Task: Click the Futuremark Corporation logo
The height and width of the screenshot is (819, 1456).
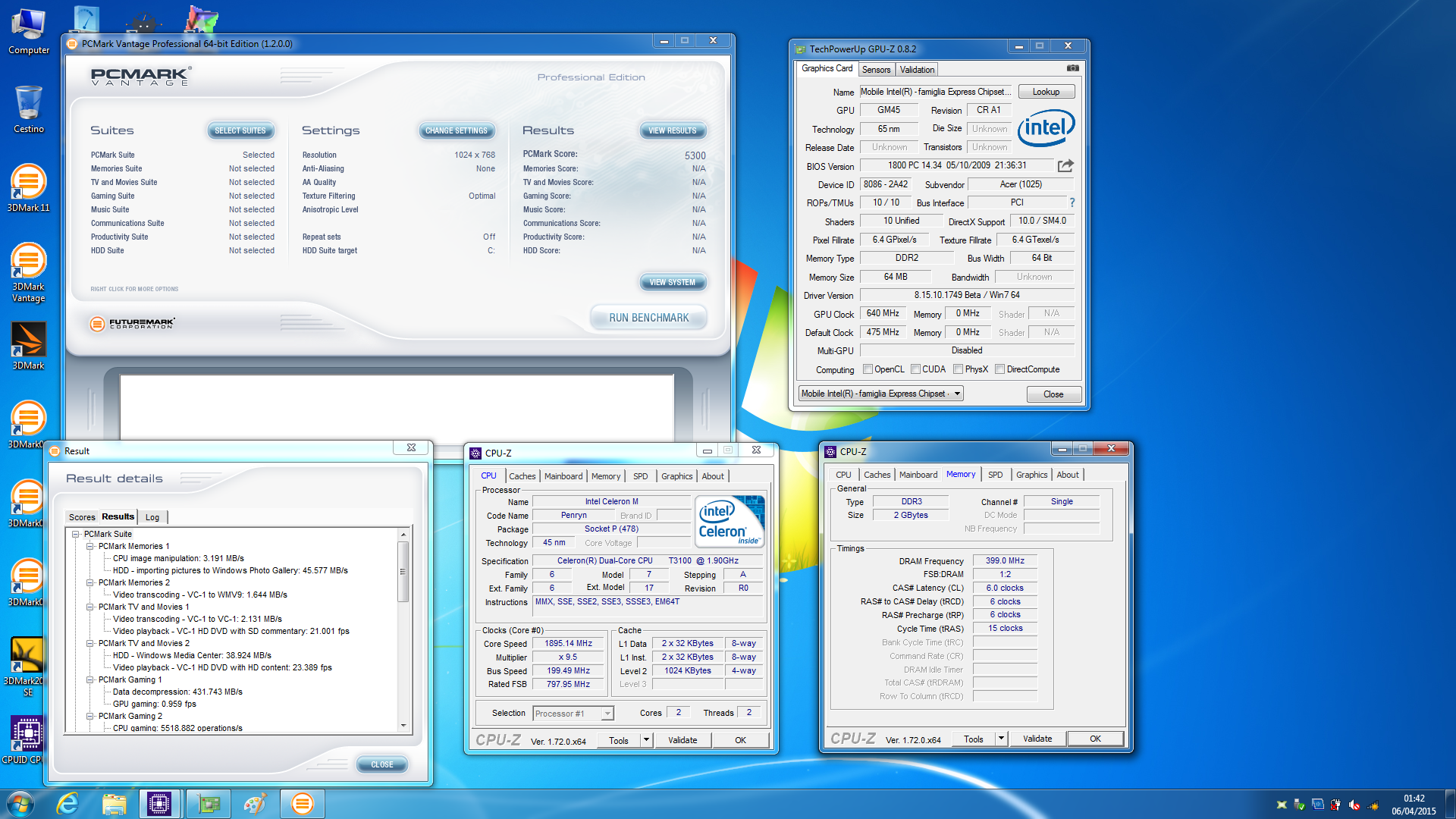Action: [x=133, y=324]
